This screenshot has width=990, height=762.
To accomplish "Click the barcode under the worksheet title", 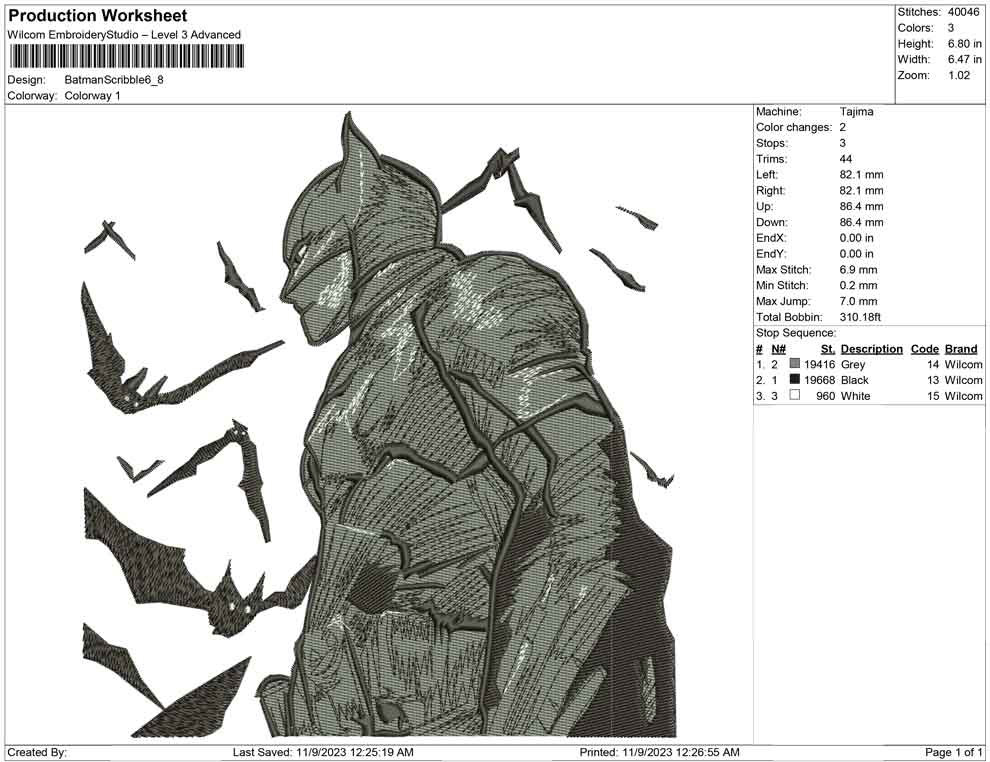I will pos(125,55).
